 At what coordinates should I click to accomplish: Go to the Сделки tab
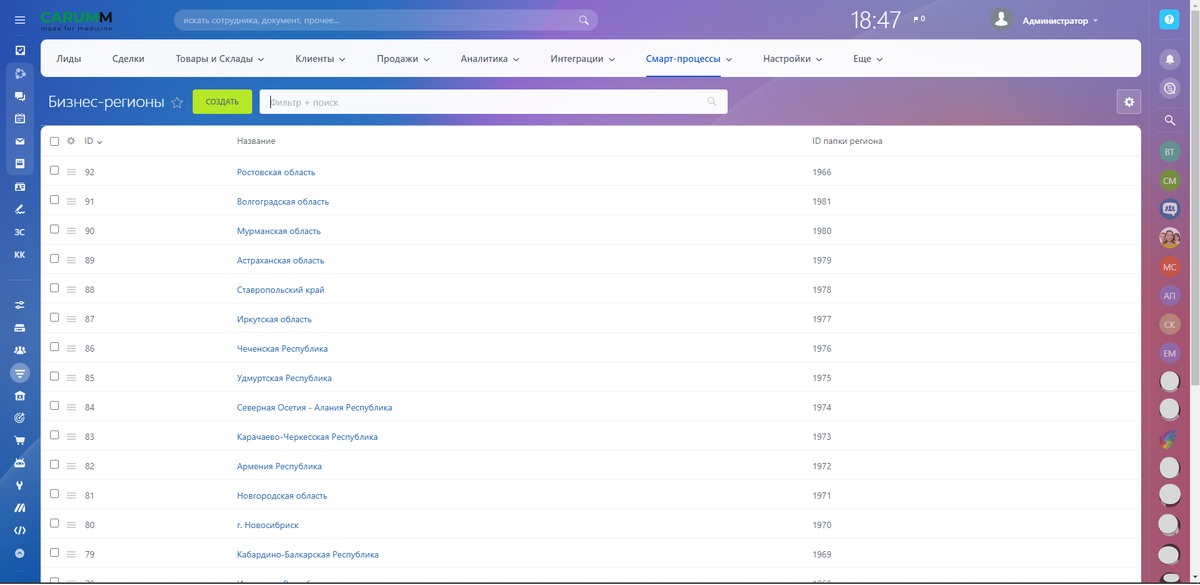[x=128, y=59]
